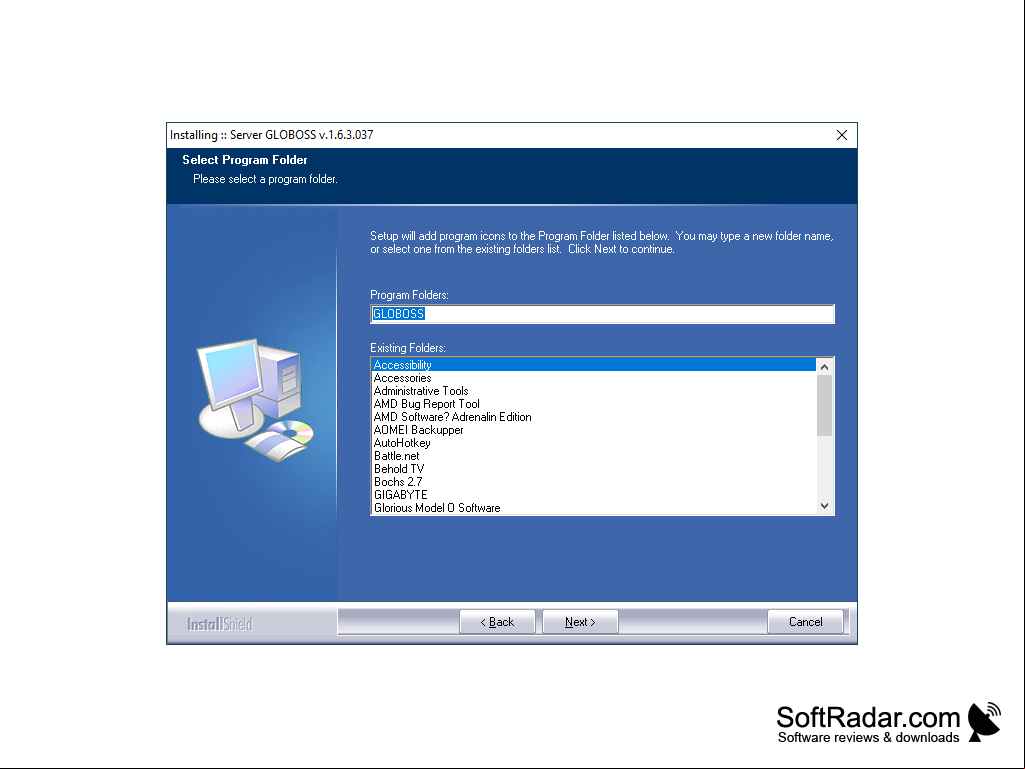Select Behold TV folder

[594, 469]
